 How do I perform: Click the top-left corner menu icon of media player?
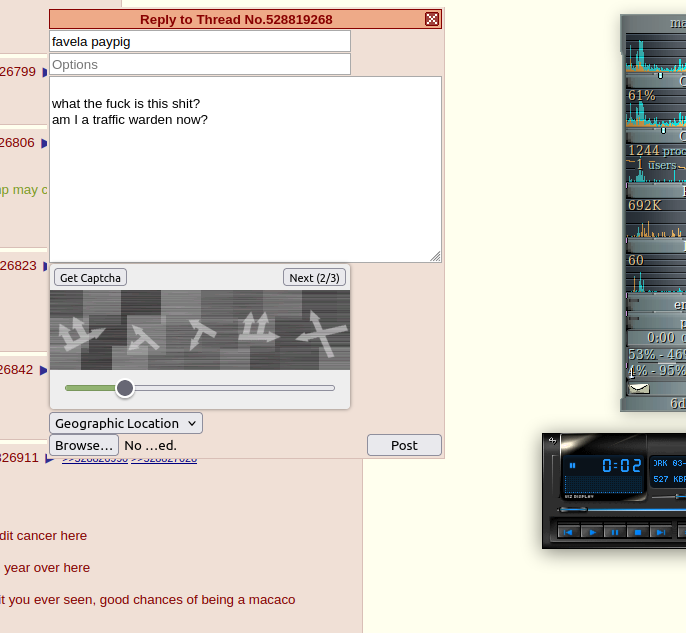pos(553,441)
